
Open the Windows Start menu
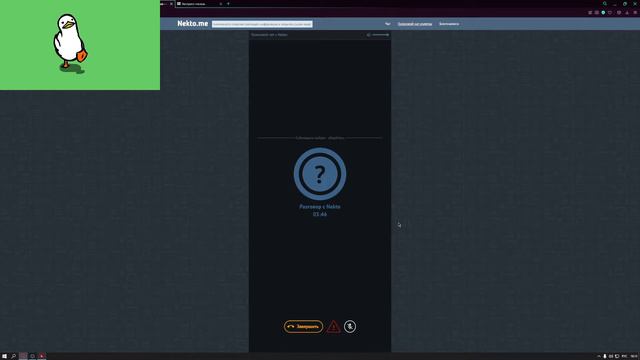(x=4, y=356)
